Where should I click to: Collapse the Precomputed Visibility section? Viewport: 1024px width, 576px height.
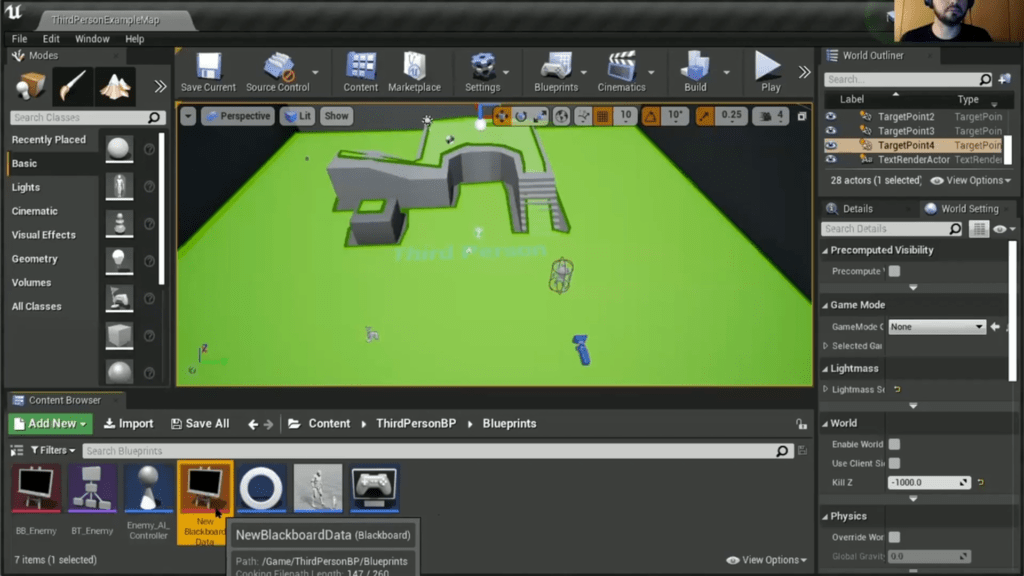coord(825,250)
